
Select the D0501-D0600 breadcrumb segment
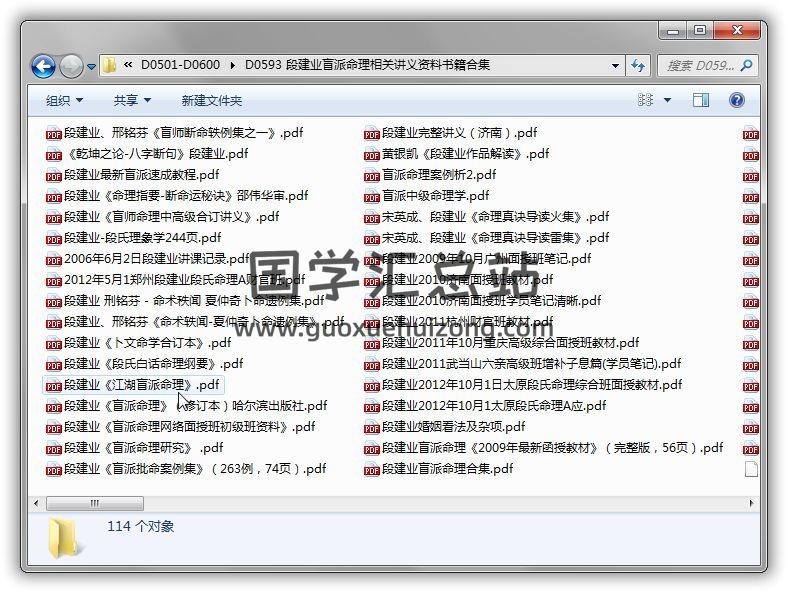[x=180, y=65]
